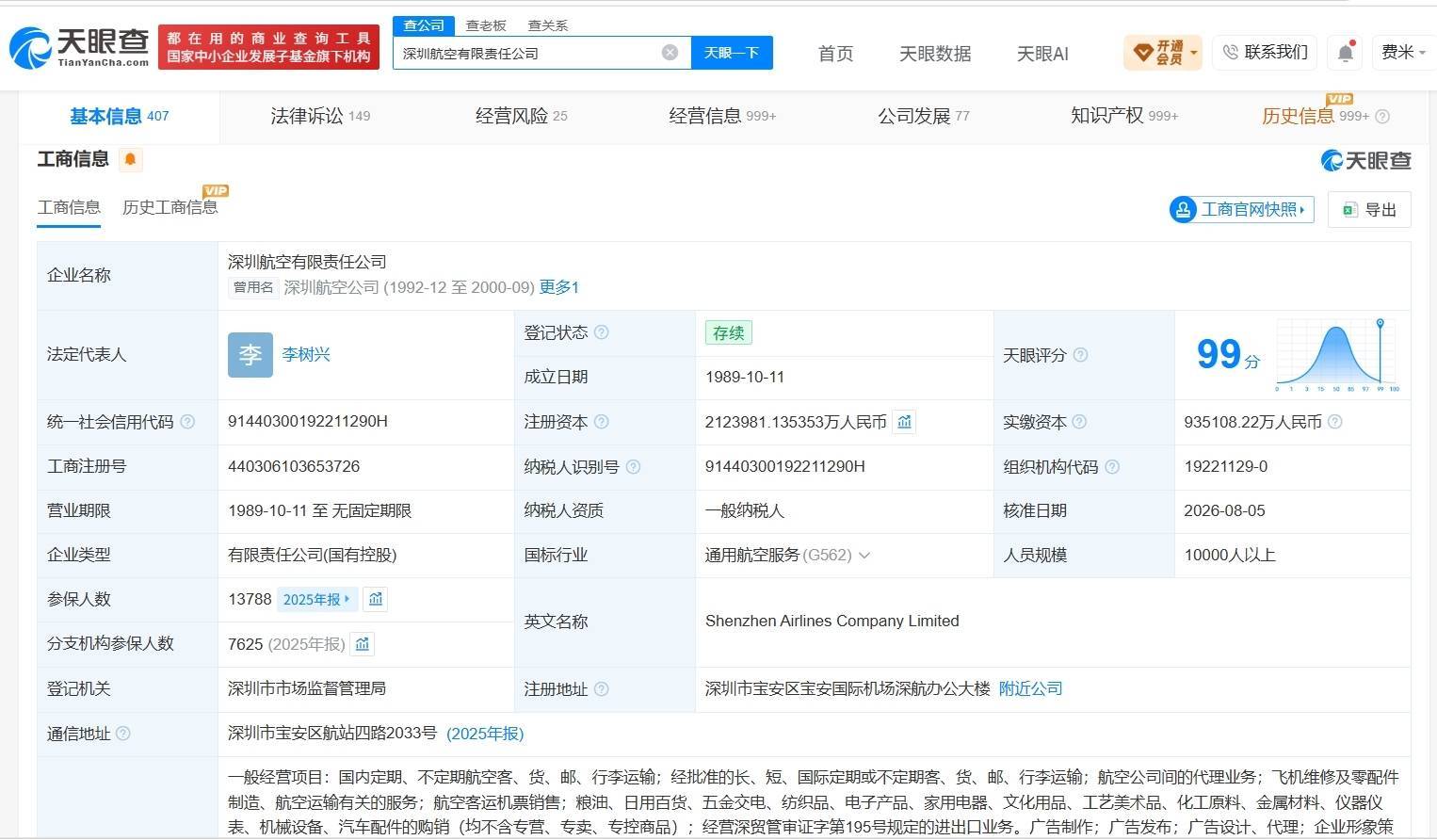Open the 公司发展 tab
The image size is (1437, 840).
pyautogui.click(x=923, y=116)
